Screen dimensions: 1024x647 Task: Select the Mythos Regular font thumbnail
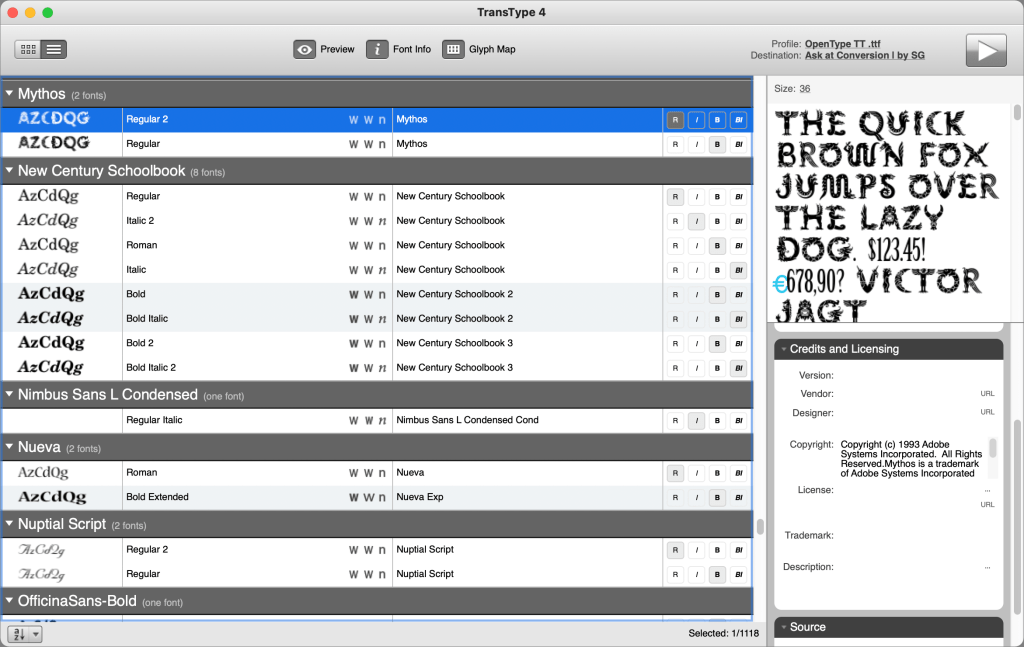54,144
